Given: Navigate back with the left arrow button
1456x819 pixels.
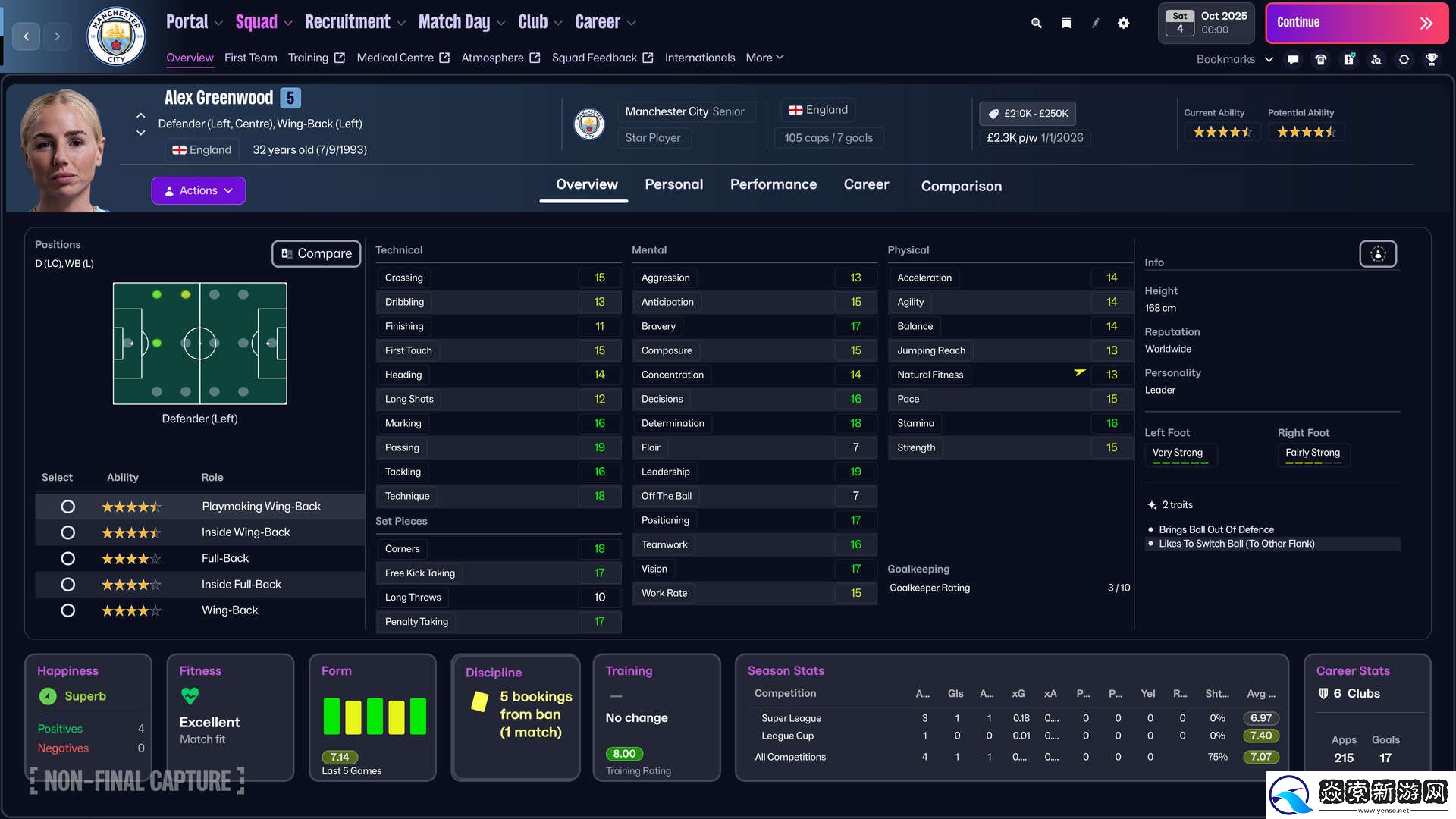Looking at the screenshot, I should [x=27, y=36].
